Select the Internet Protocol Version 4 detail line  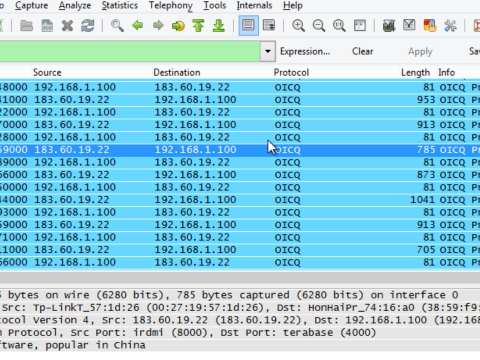[x=240, y=320]
